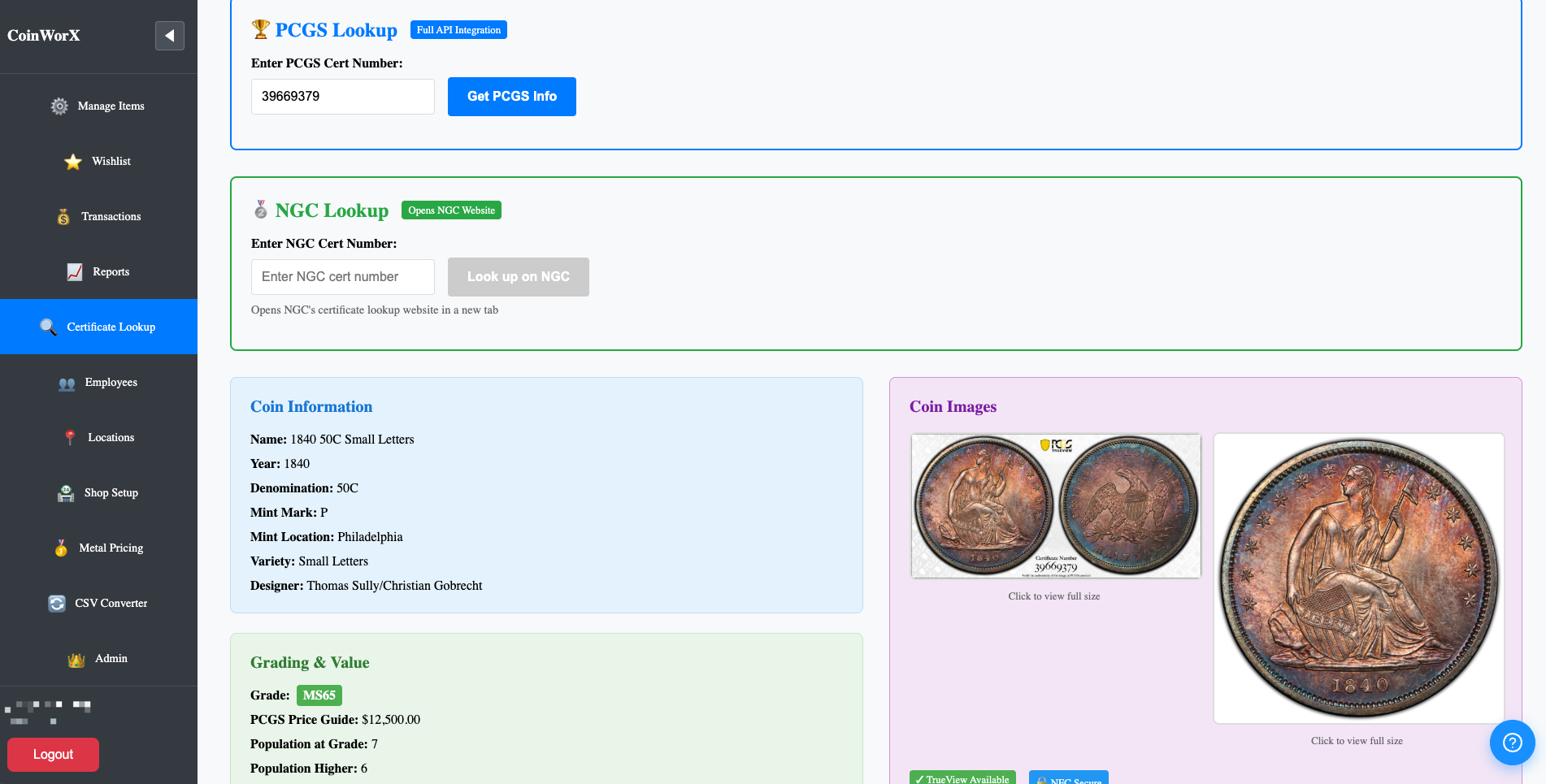The height and width of the screenshot is (784, 1546).
Task: Collapse the sidebar with the arrow button
Action: pos(170,36)
